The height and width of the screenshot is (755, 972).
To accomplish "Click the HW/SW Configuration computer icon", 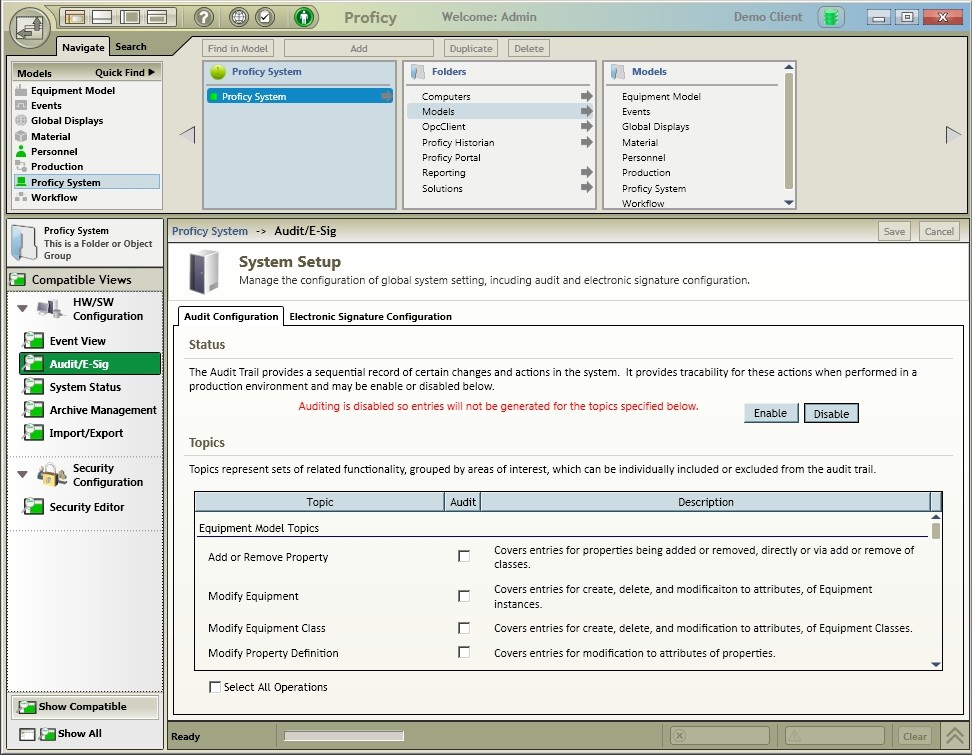I will click(51, 308).
